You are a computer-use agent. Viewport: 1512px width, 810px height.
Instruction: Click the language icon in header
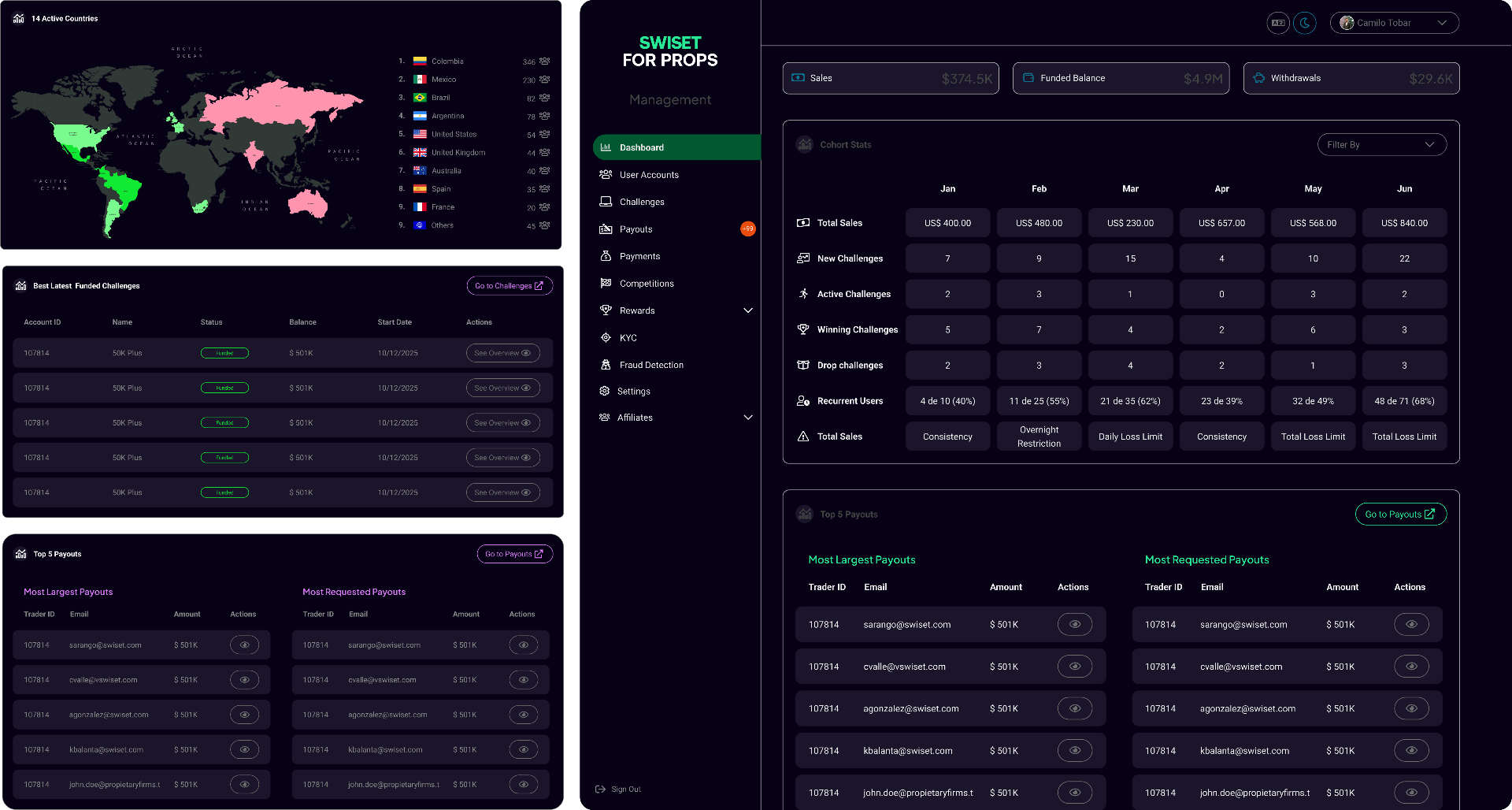pyautogui.click(x=1278, y=23)
